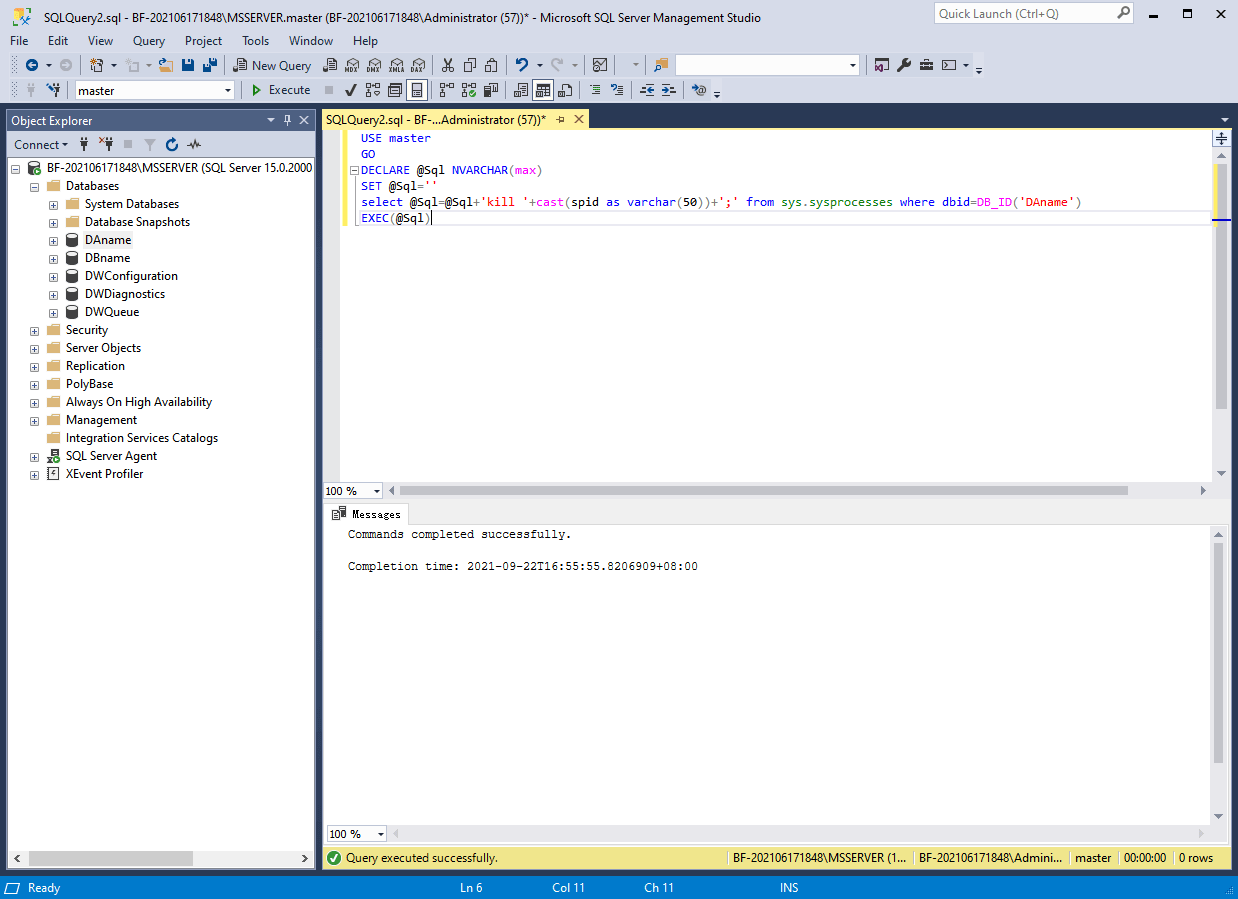Click the New Query button

(272, 65)
